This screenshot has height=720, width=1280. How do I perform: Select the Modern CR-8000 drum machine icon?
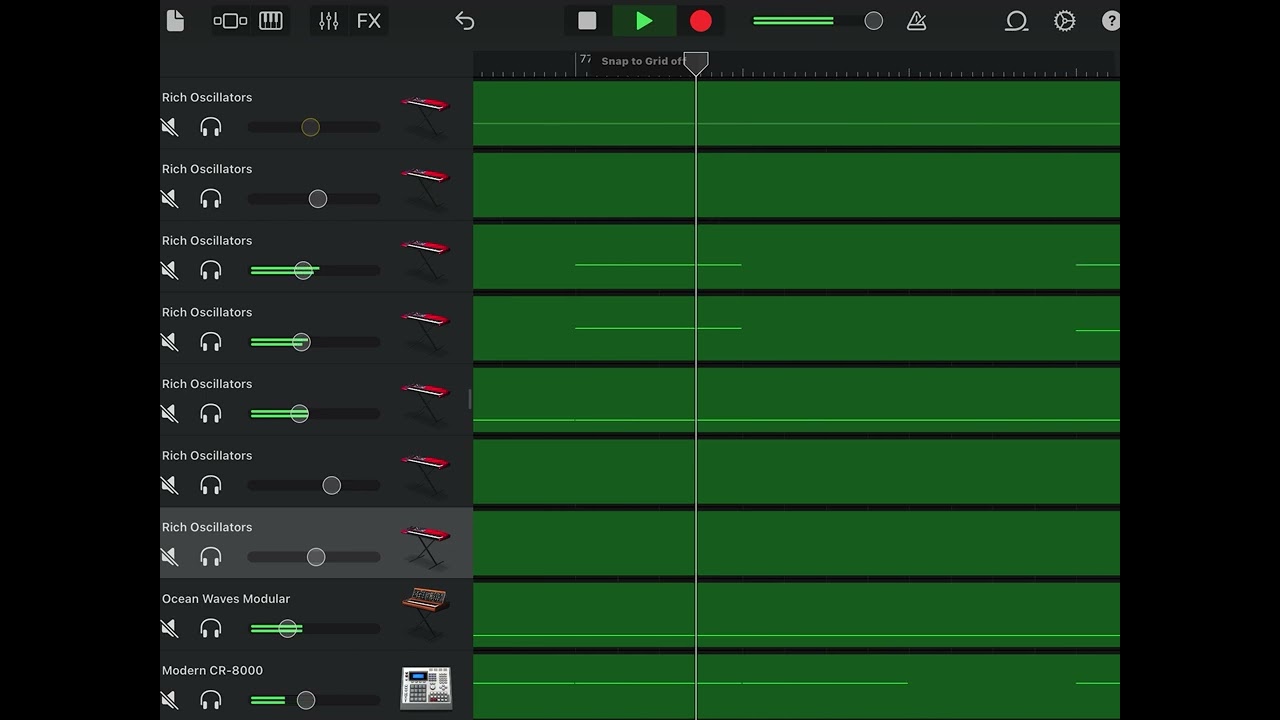(x=426, y=688)
